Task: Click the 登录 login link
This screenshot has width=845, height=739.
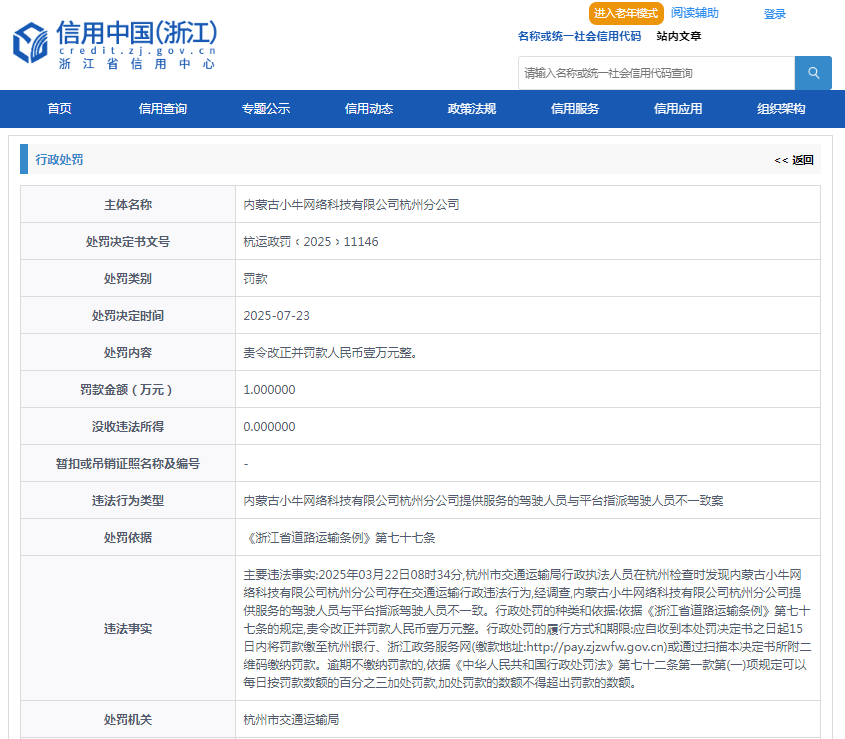Action: coord(775,14)
